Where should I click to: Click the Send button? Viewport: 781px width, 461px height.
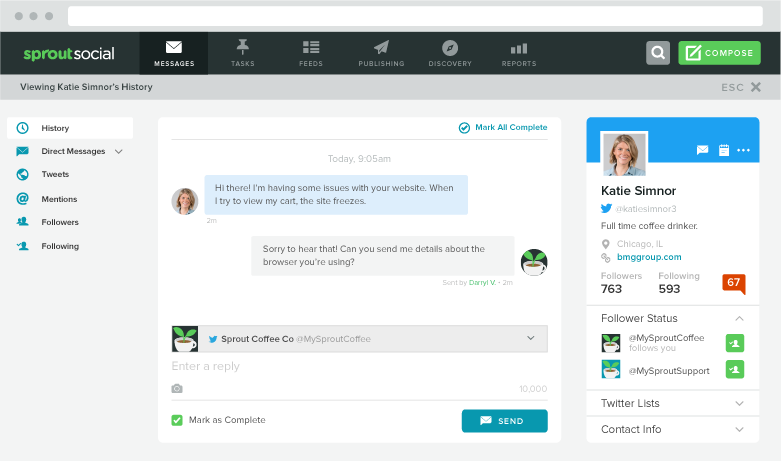point(505,421)
